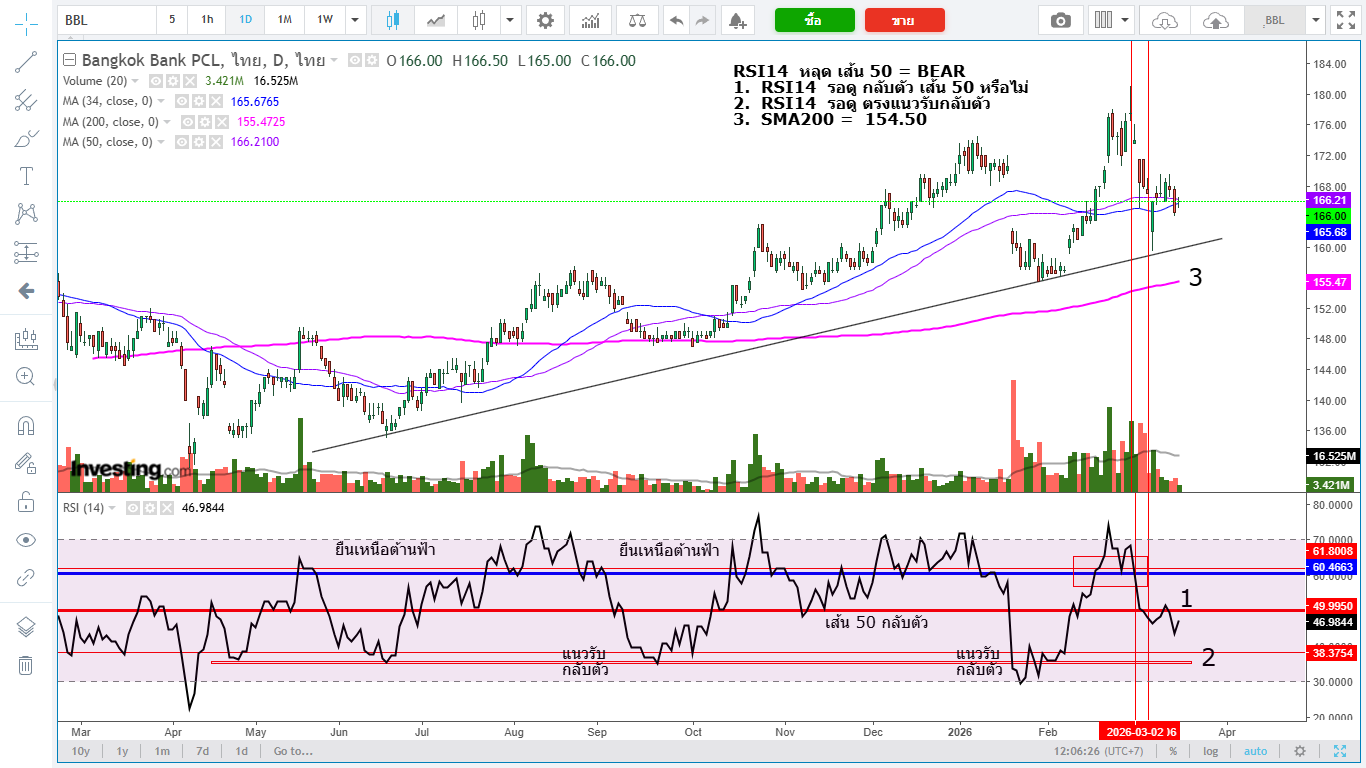Select the prediction and measurement tool

click(x=26, y=252)
